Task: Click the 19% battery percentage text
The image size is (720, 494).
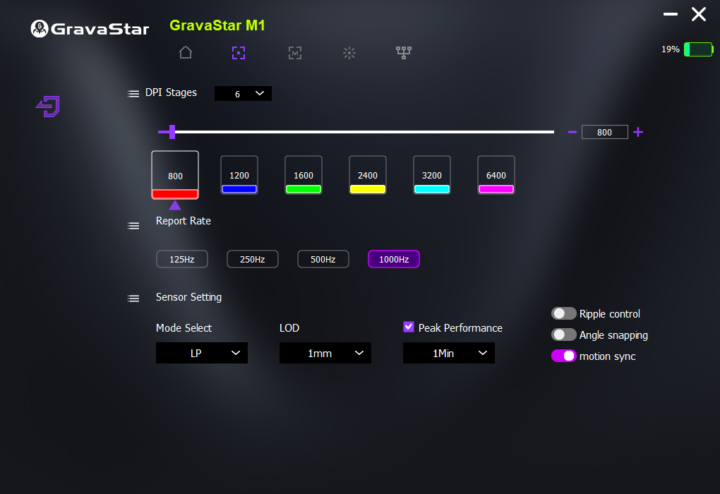Action: (670, 49)
